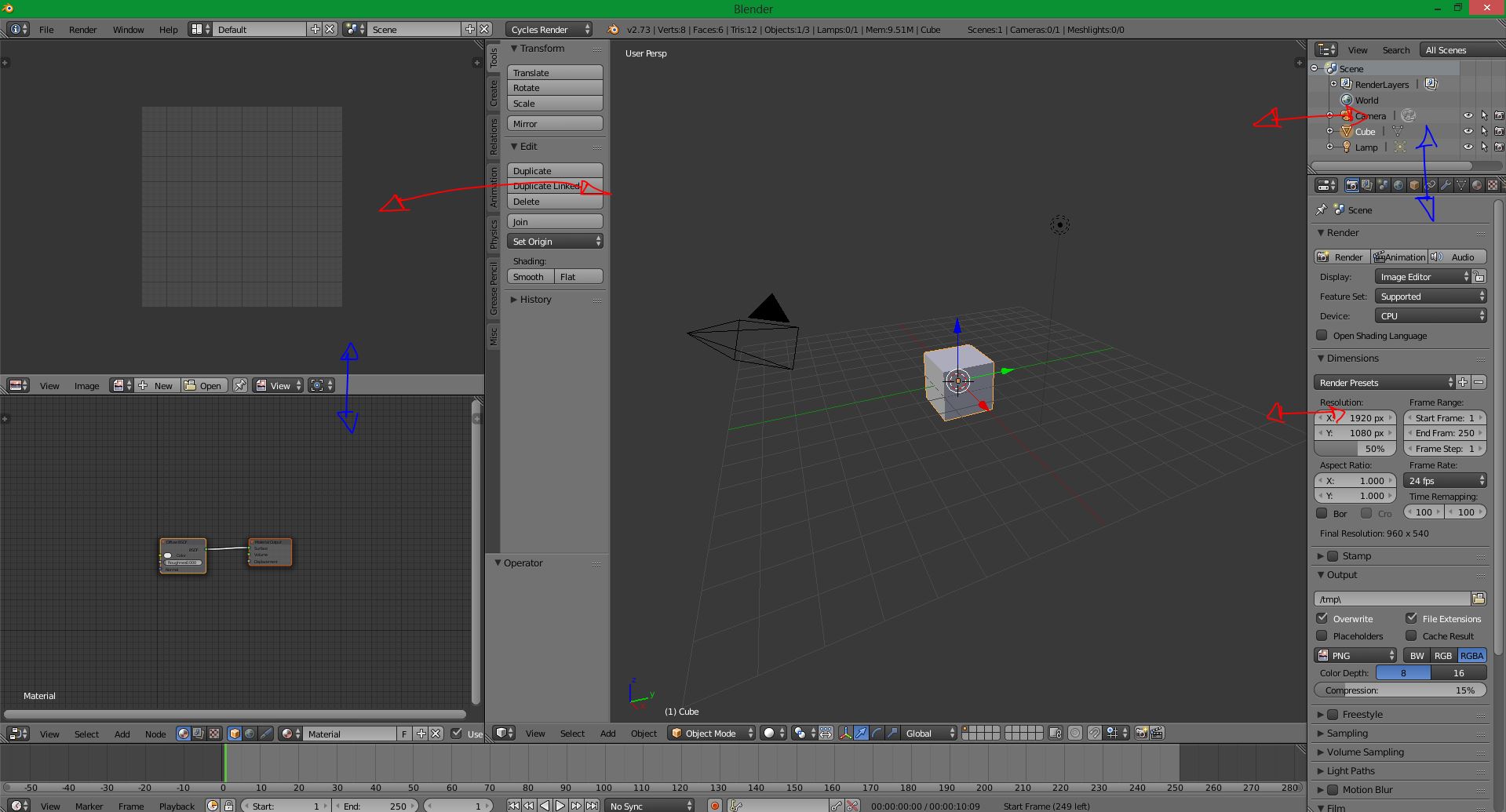Viewport: 1506px width, 812px height.
Task: Select the translate manipulator arrow icon
Action: pyautogui.click(x=861, y=733)
